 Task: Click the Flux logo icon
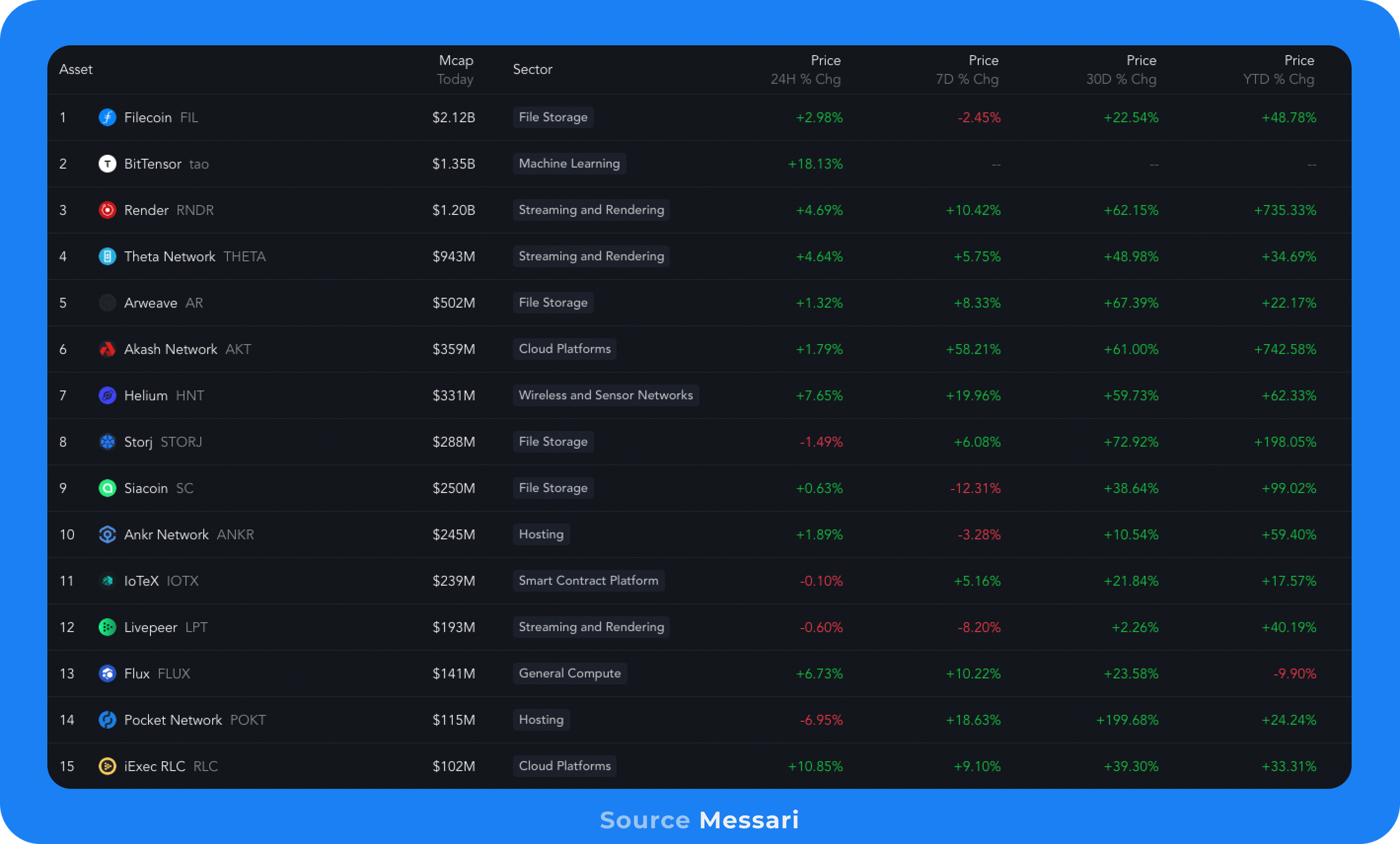click(107, 674)
